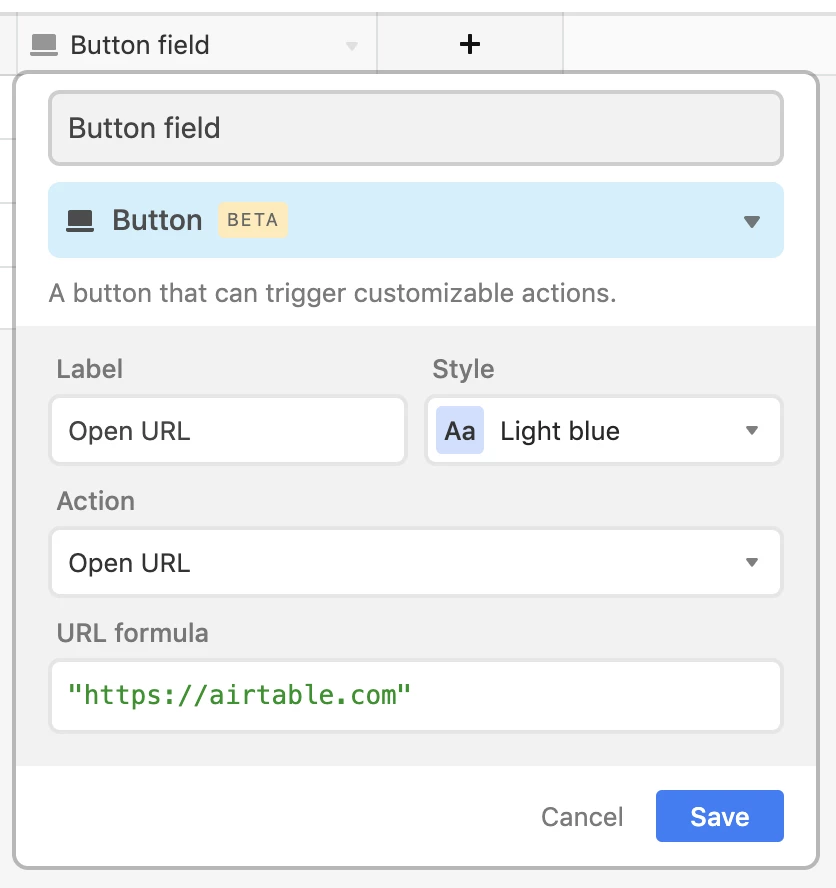
Task: Click the Button field type selector label
Action: [157, 220]
